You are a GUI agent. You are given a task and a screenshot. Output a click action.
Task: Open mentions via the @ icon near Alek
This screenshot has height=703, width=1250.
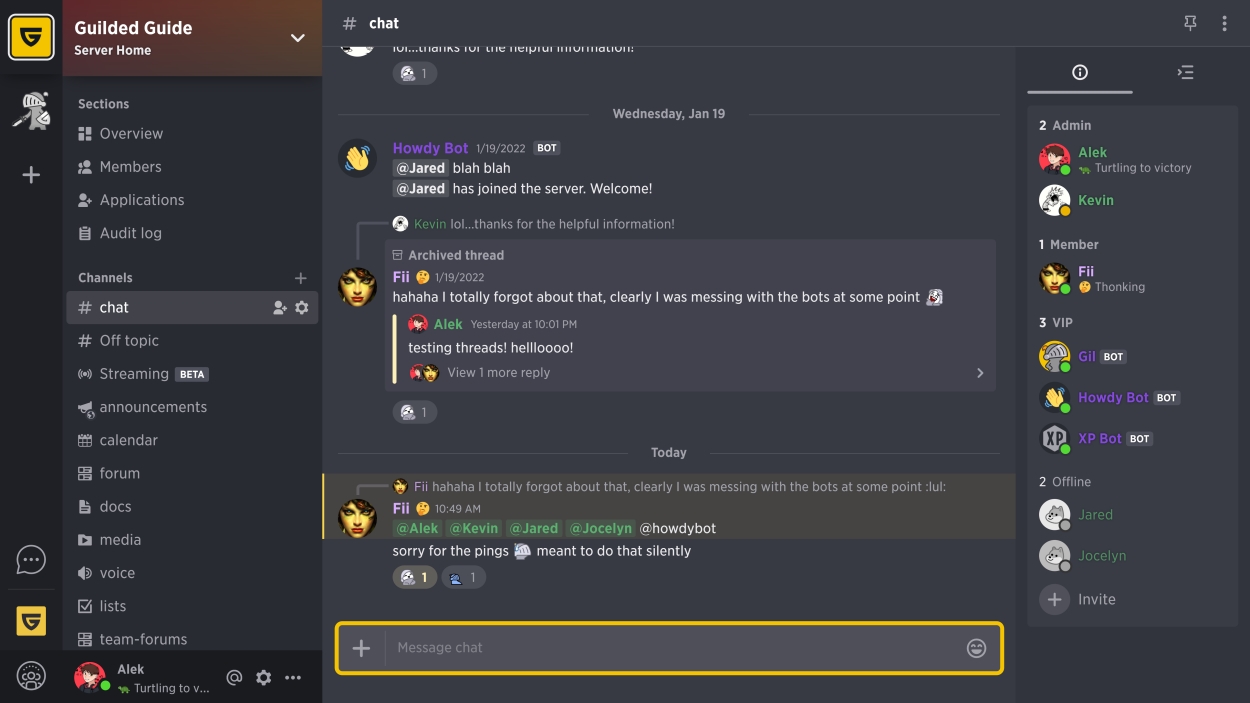[234, 677]
